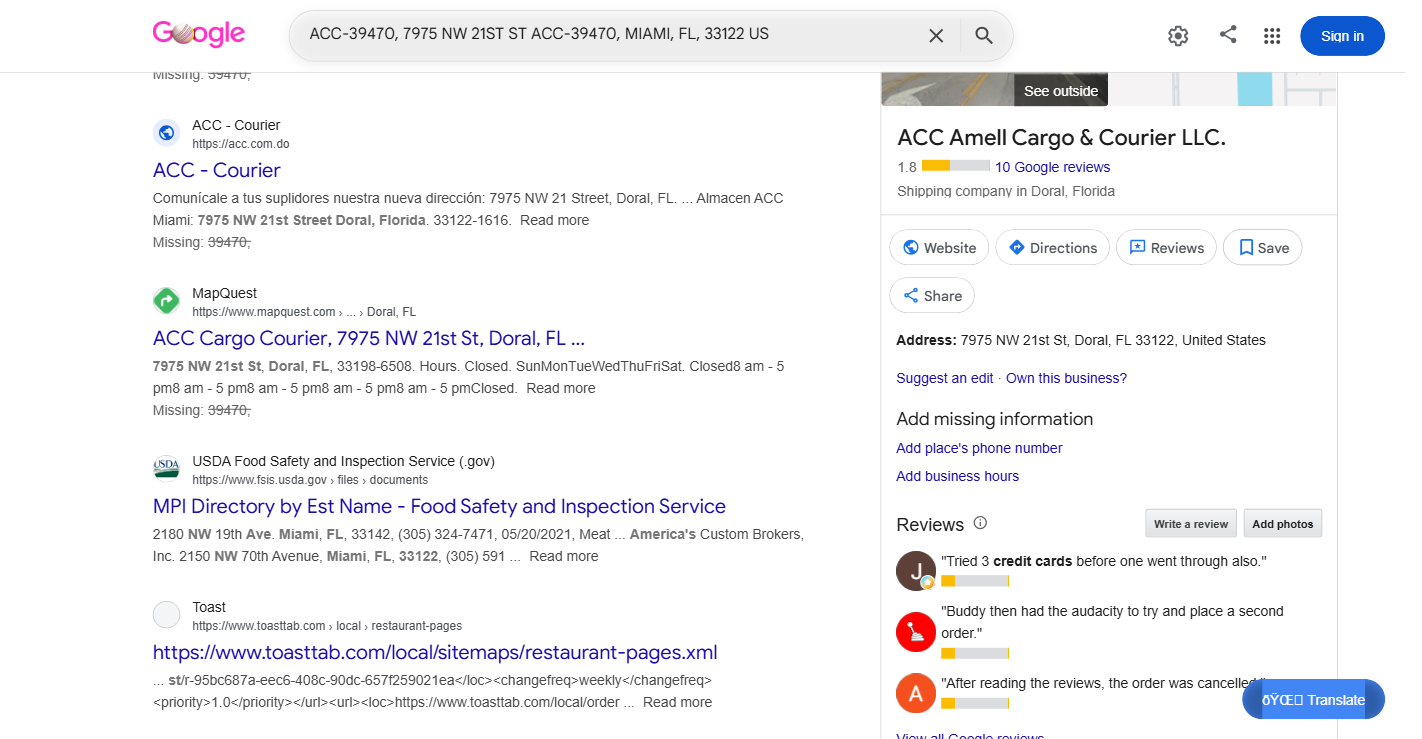
Task: Click the 'After reading the reviews' review
Action: pyautogui.click(x=1104, y=683)
